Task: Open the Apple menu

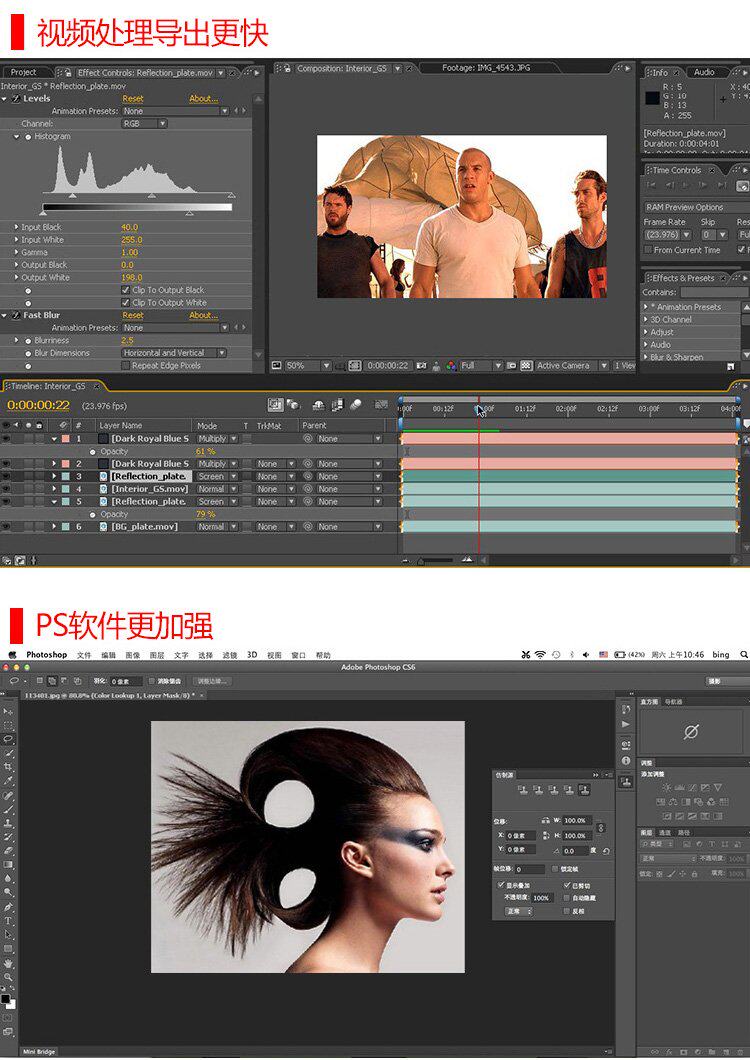Action: point(11,655)
